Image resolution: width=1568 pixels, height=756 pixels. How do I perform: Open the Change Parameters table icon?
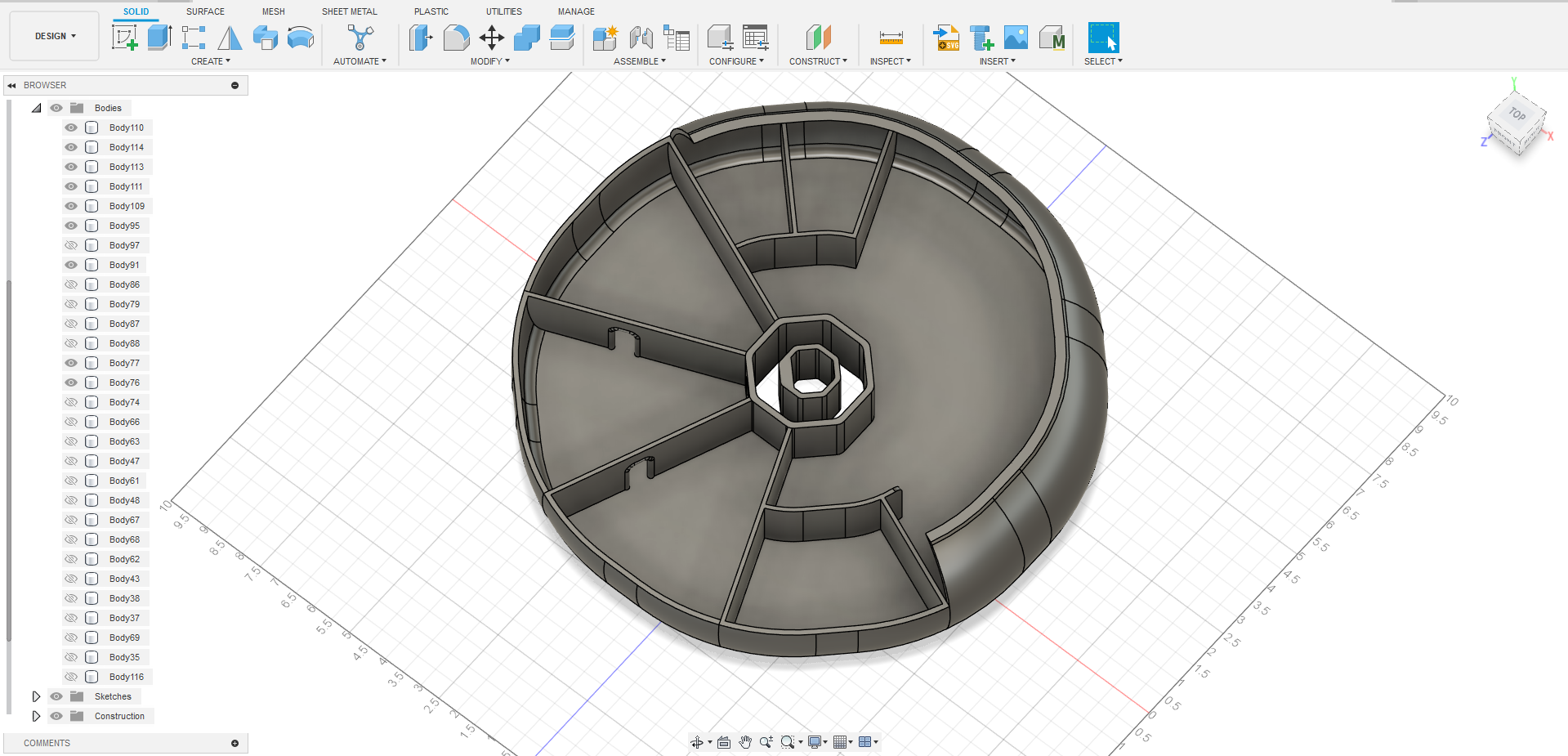click(x=756, y=38)
